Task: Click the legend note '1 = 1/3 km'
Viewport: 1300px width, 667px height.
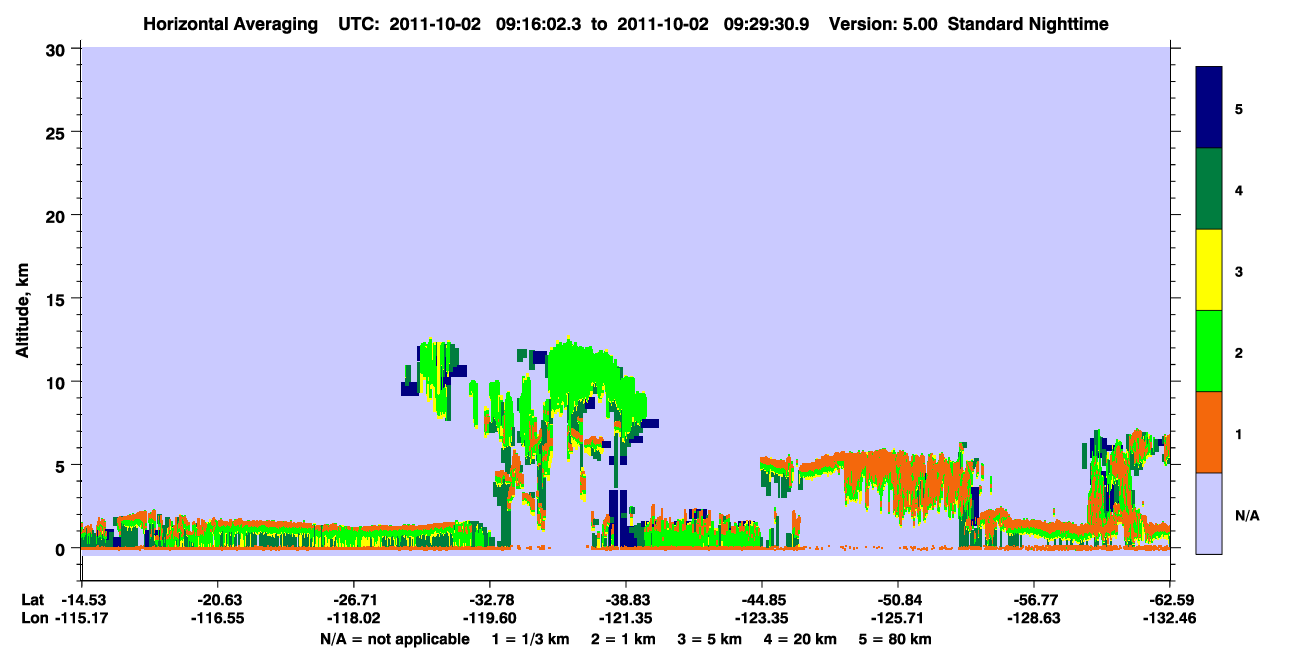Action: tap(531, 638)
